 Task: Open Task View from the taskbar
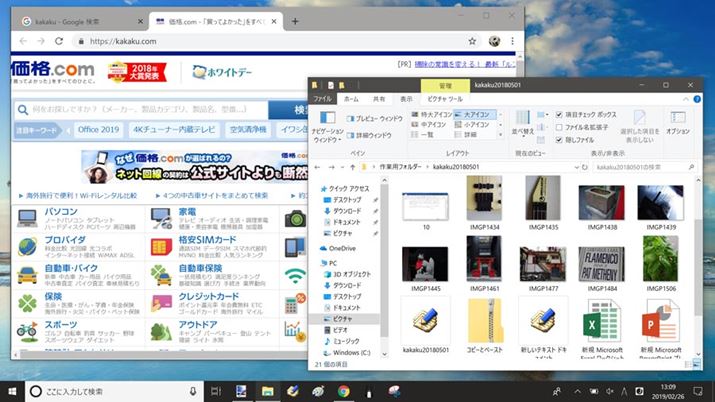(216, 391)
